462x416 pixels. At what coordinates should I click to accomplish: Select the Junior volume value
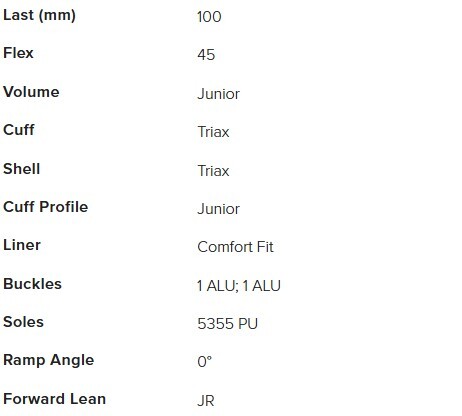tap(218, 94)
